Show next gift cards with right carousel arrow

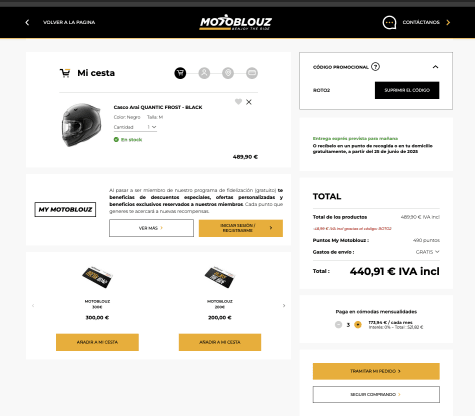point(284,305)
